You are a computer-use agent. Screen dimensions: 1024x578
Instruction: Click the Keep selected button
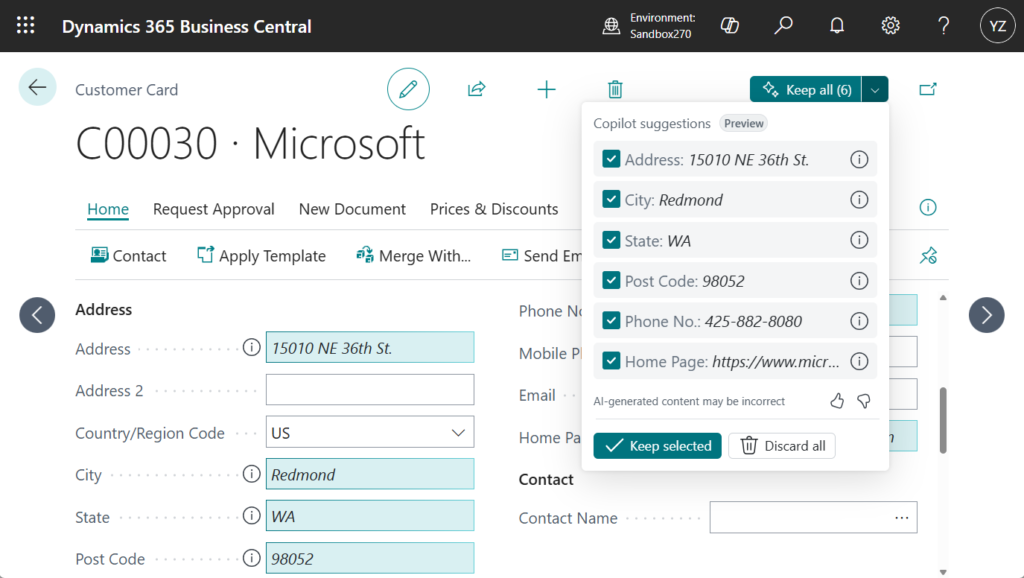659,446
